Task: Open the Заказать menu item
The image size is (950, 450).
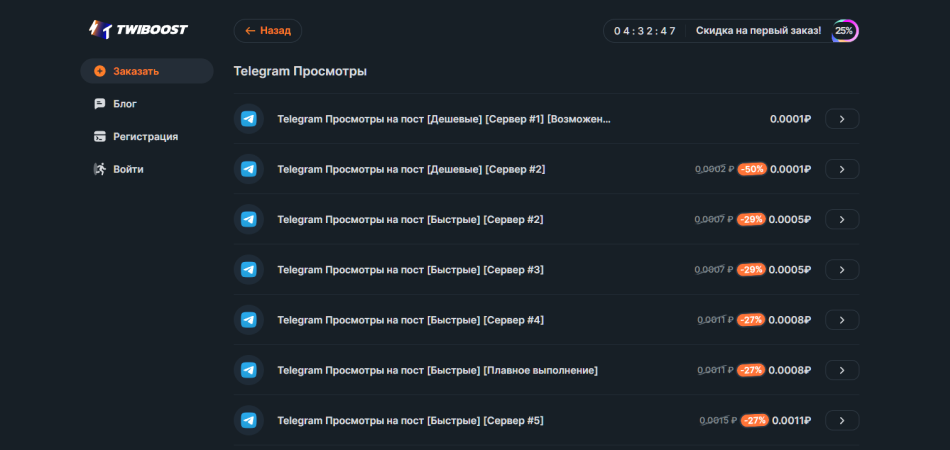Action: click(x=147, y=71)
